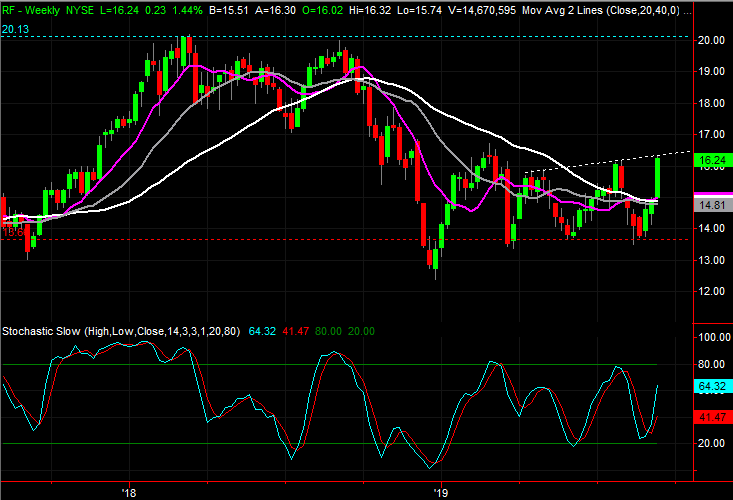Click the high value Hi=16.32

370,10
